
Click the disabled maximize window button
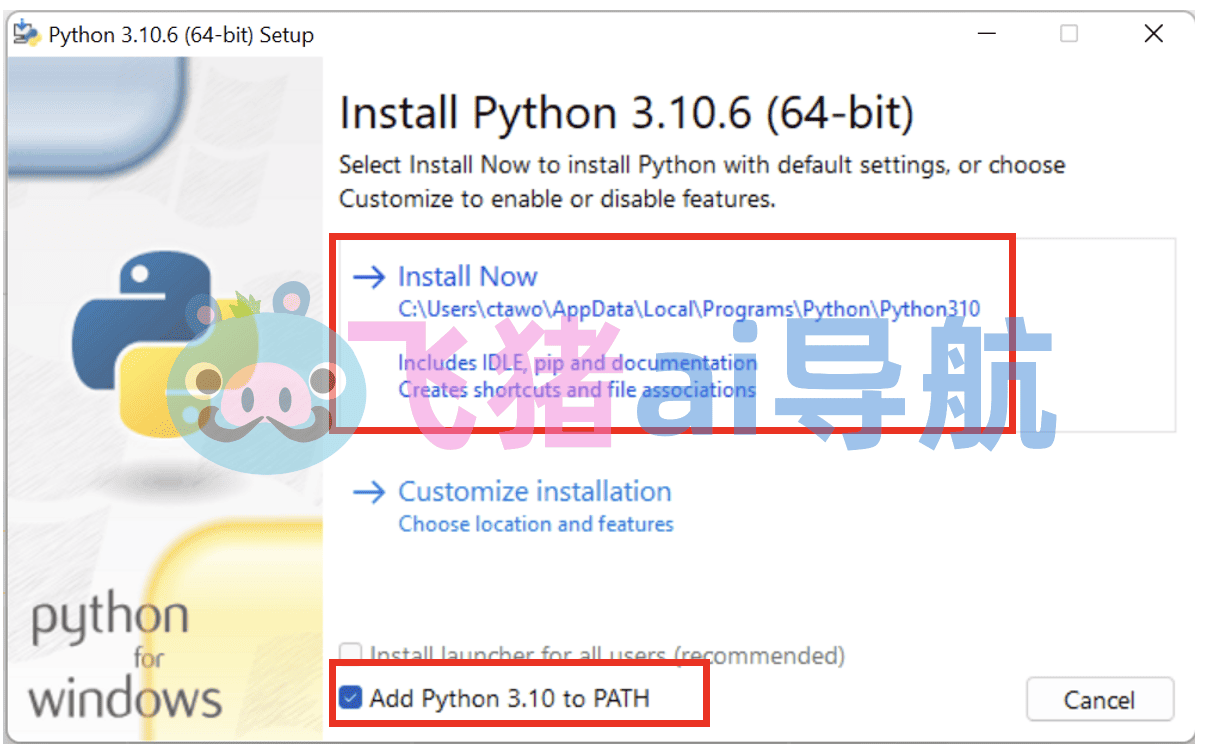click(1069, 34)
